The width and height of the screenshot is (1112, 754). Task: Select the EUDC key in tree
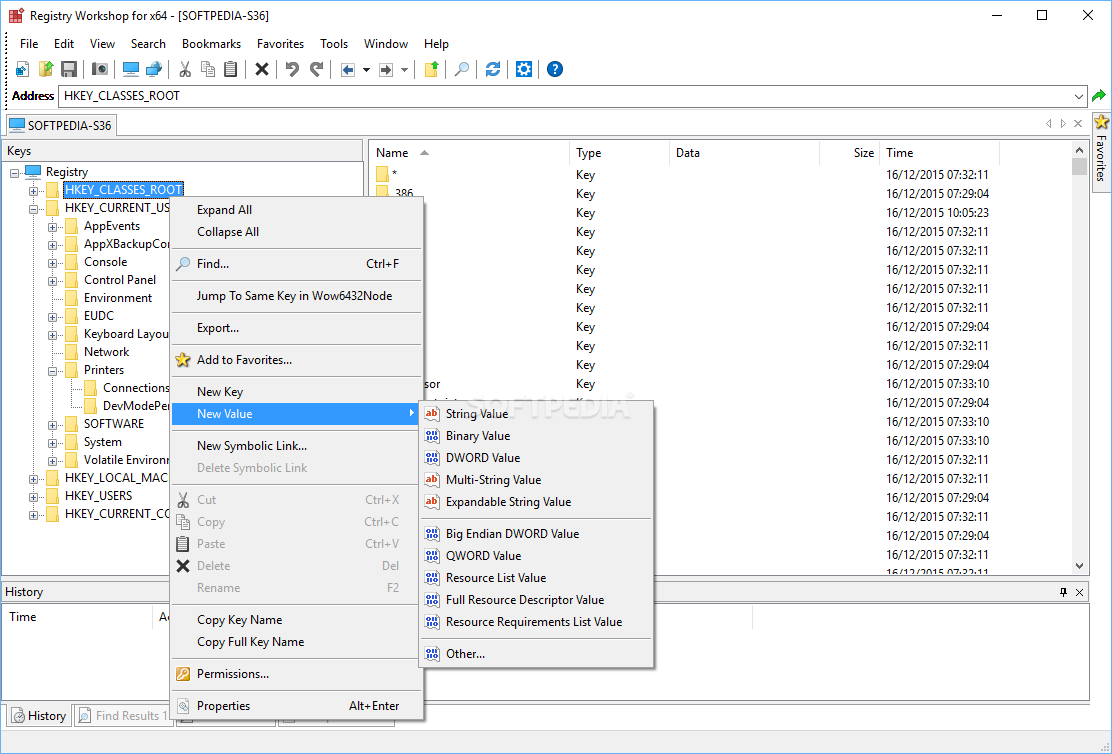(99, 316)
